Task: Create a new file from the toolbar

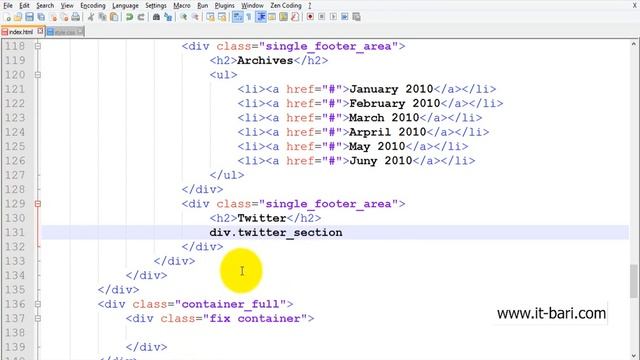Action: click(x=7, y=17)
